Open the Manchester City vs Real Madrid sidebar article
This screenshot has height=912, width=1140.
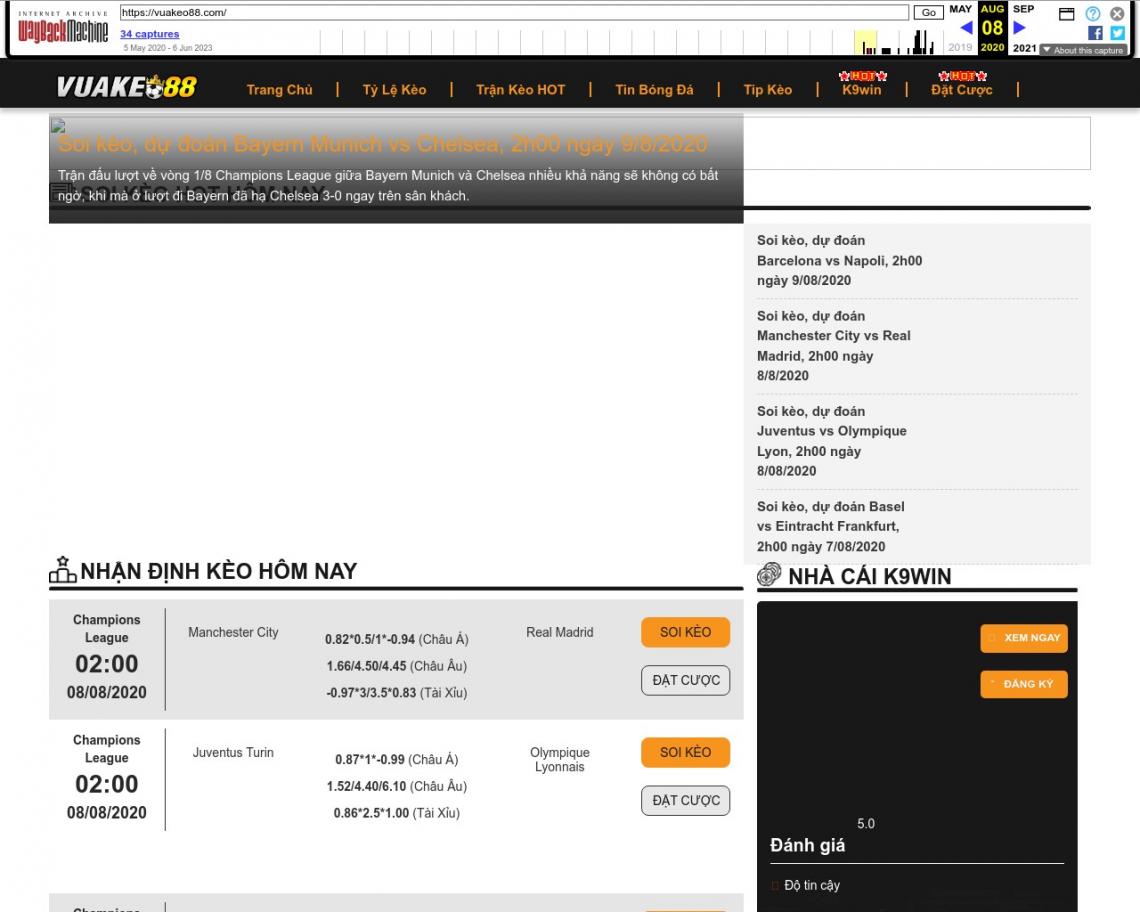coord(834,345)
